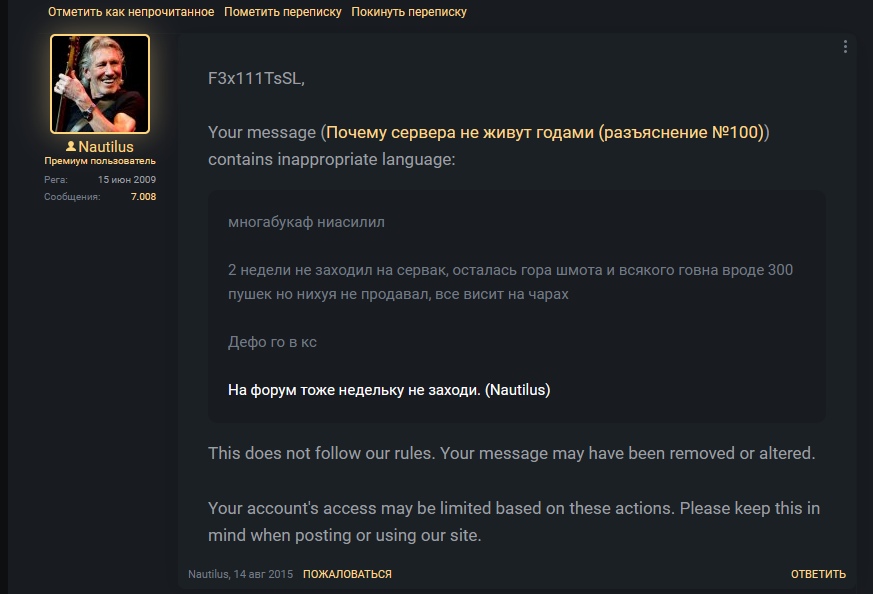Choose 'Пометить переписку' option
This screenshot has width=873, height=594.
pos(283,12)
